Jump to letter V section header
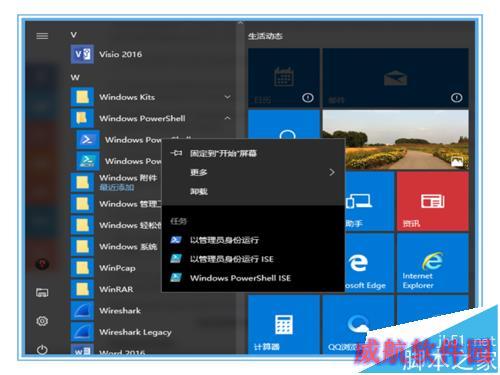This screenshot has width=500, height=375. 74,35
